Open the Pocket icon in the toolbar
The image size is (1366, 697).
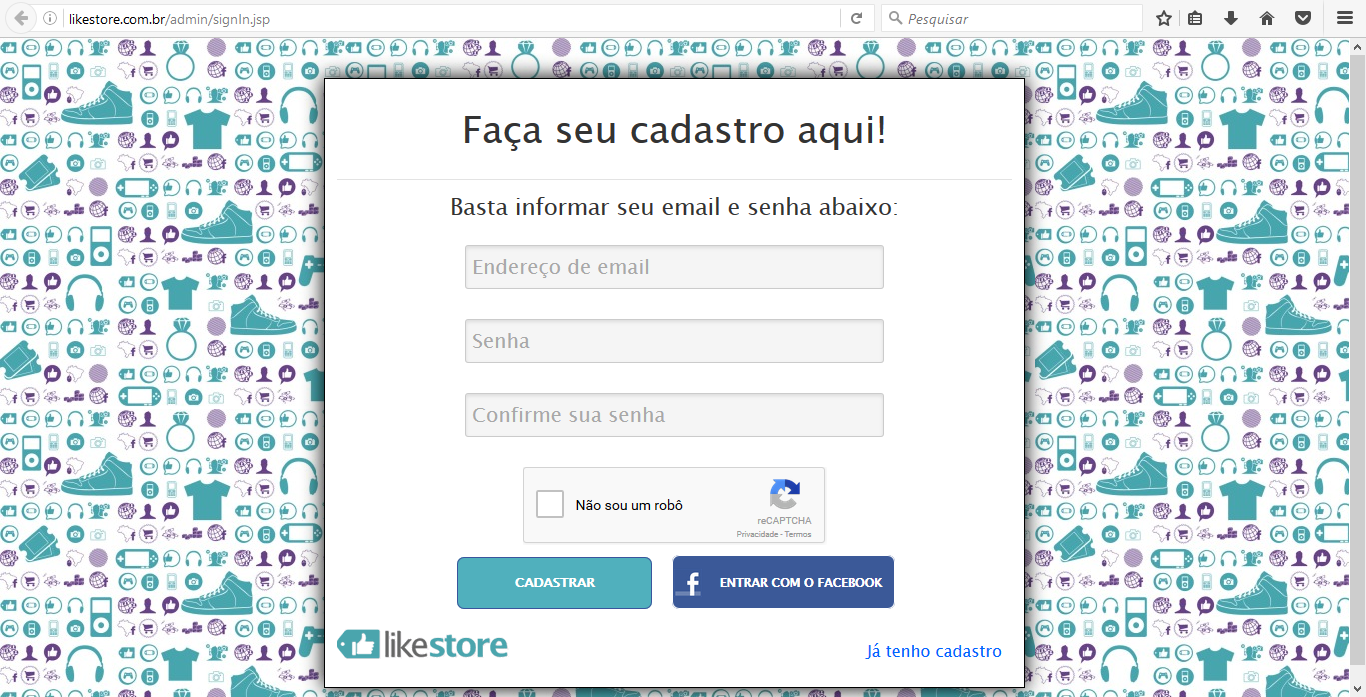(1303, 19)
